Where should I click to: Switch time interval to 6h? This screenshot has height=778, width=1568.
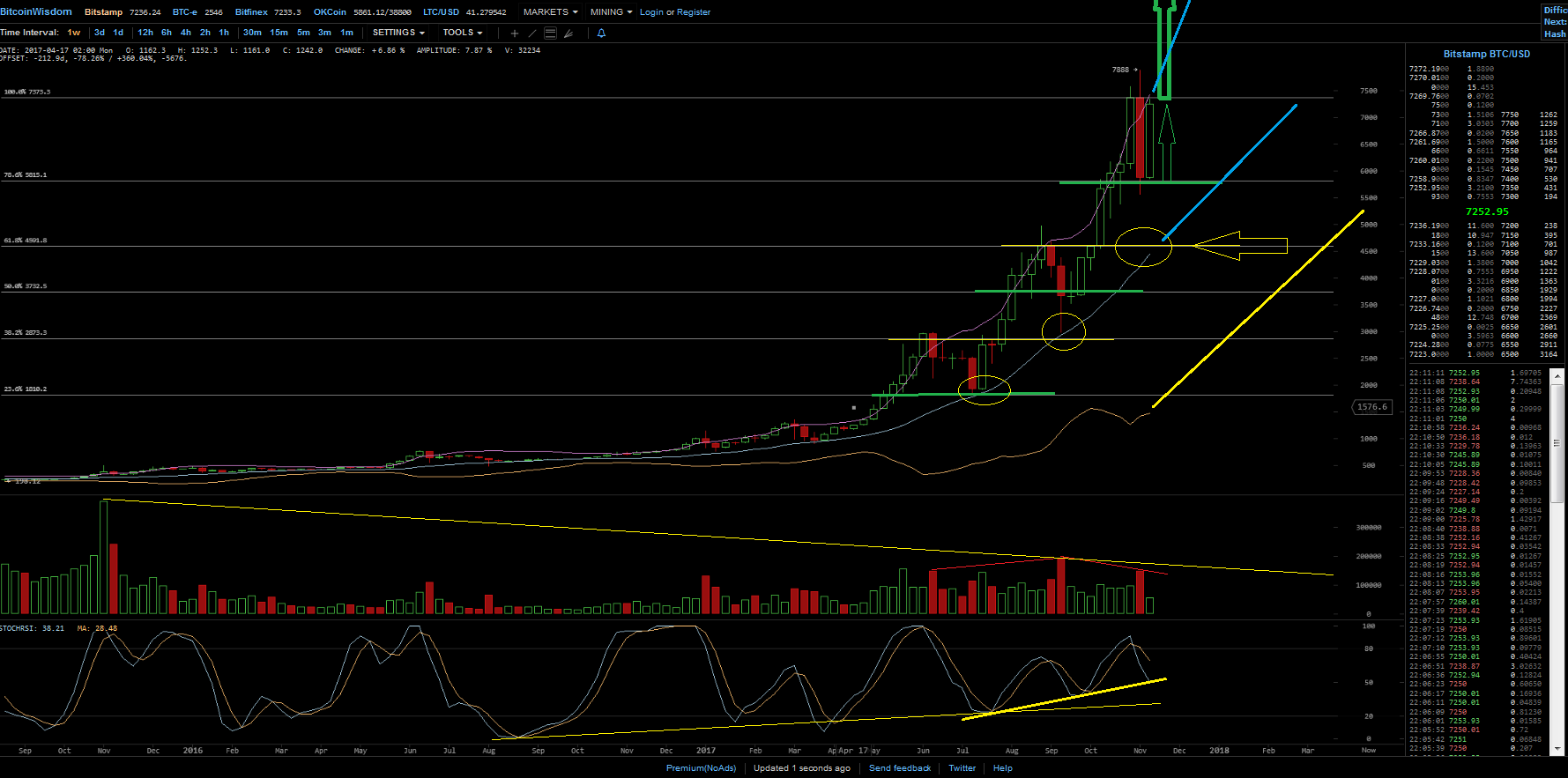(x=167, y=33)
